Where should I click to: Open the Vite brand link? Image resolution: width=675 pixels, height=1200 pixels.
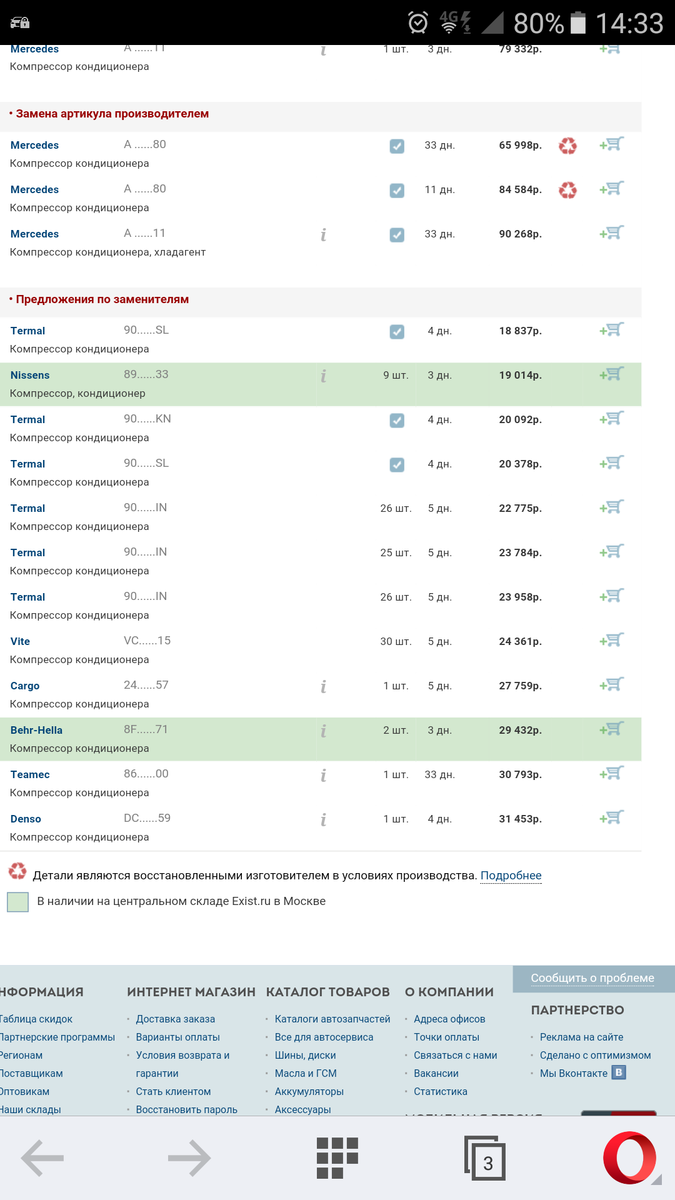pyautogui.click(x=20, y=642)
